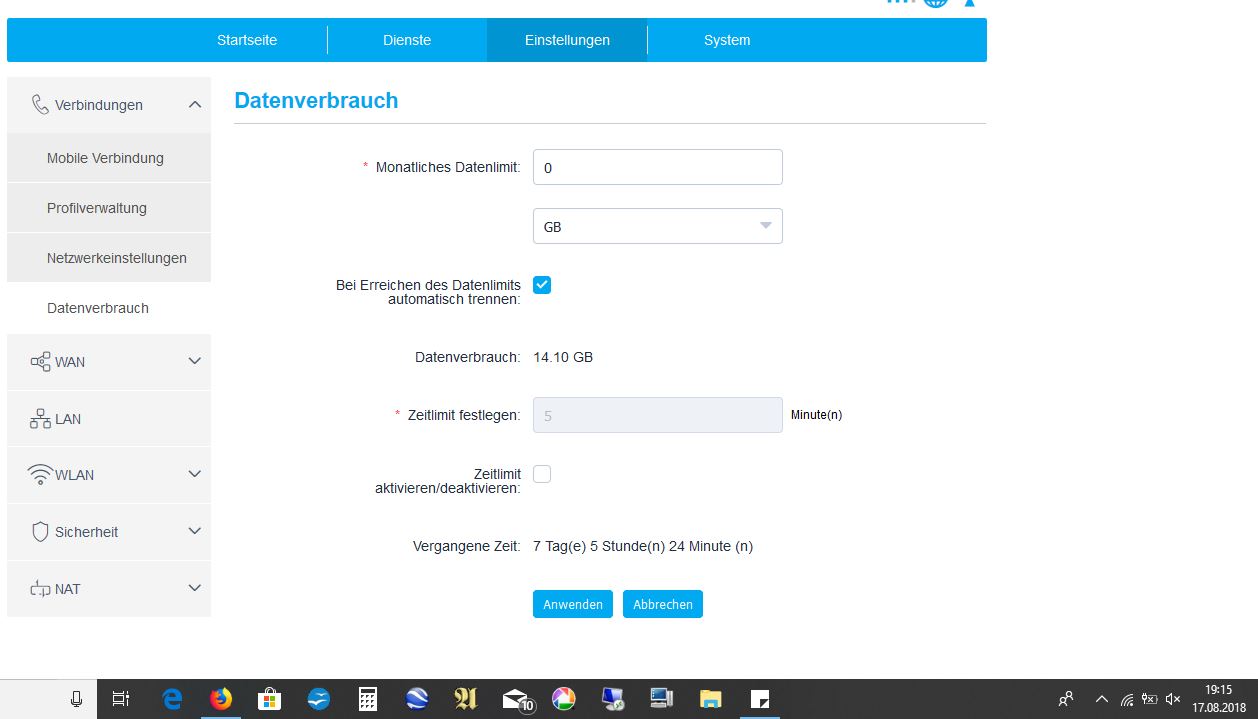Open the GB unit dropdown
Viewport: 1258px width, 719px height.
(x=657, y=227)
